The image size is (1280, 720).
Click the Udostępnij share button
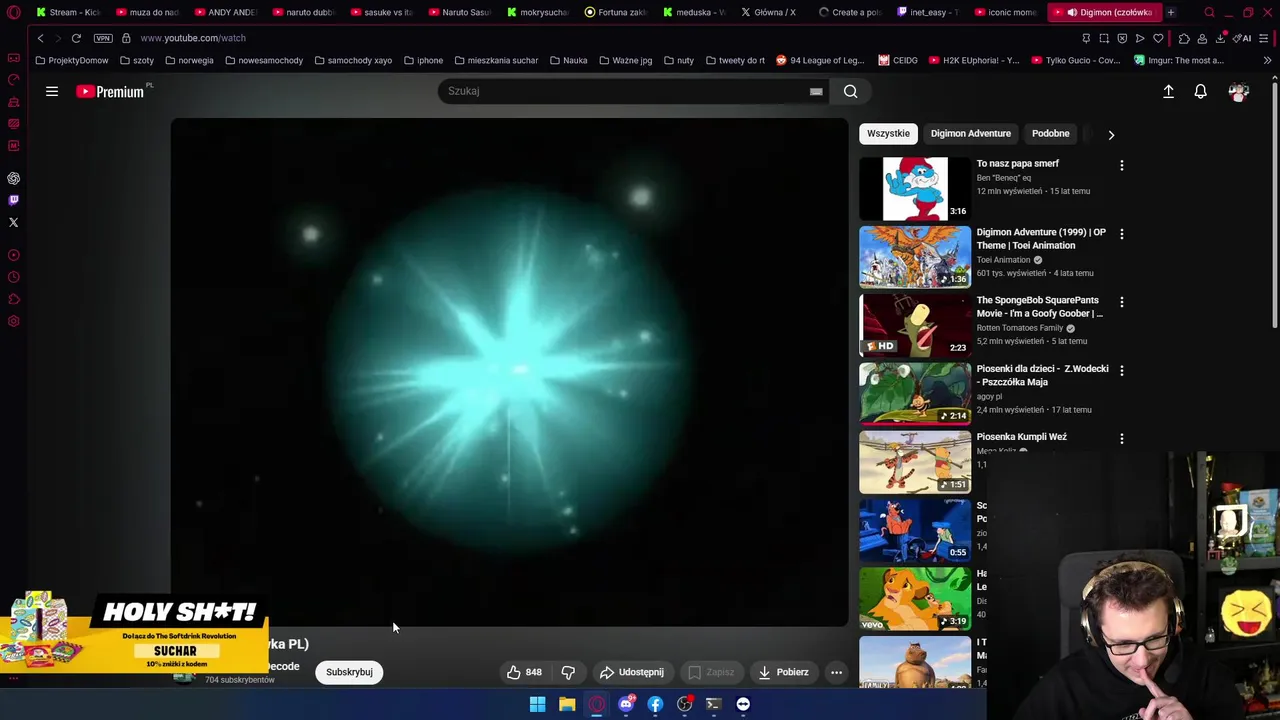[x=631, y=672]
